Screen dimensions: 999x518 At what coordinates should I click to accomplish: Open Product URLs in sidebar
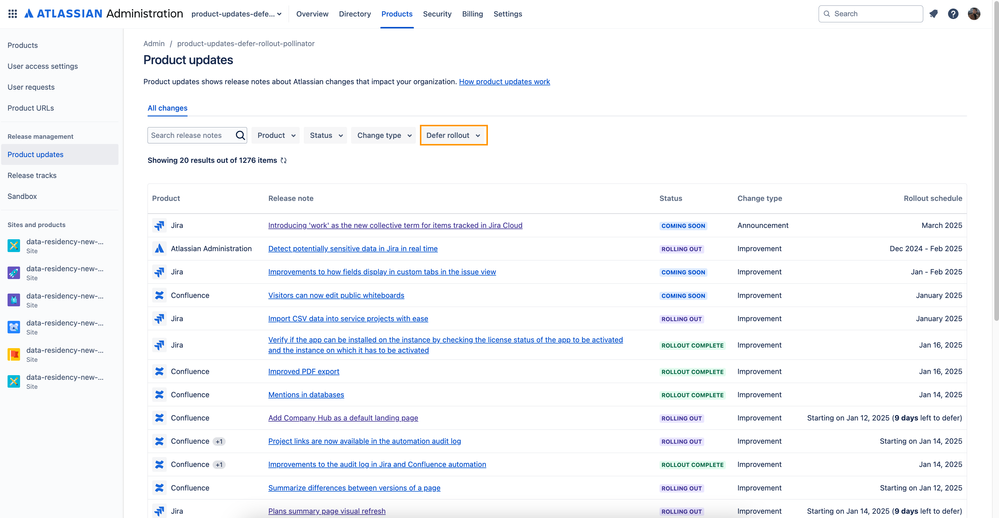[31, 108]
